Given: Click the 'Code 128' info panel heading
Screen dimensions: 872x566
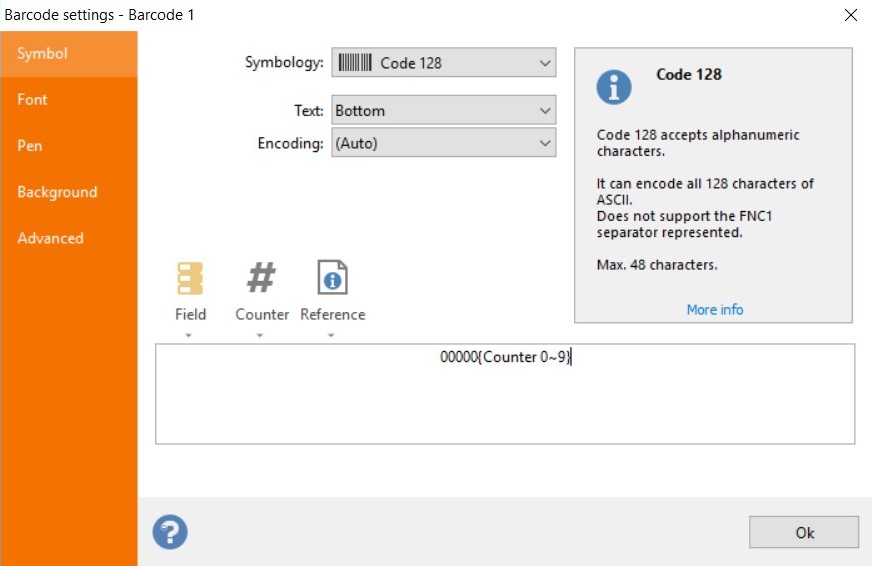Looking at the screenshot, I should (688, 74).
